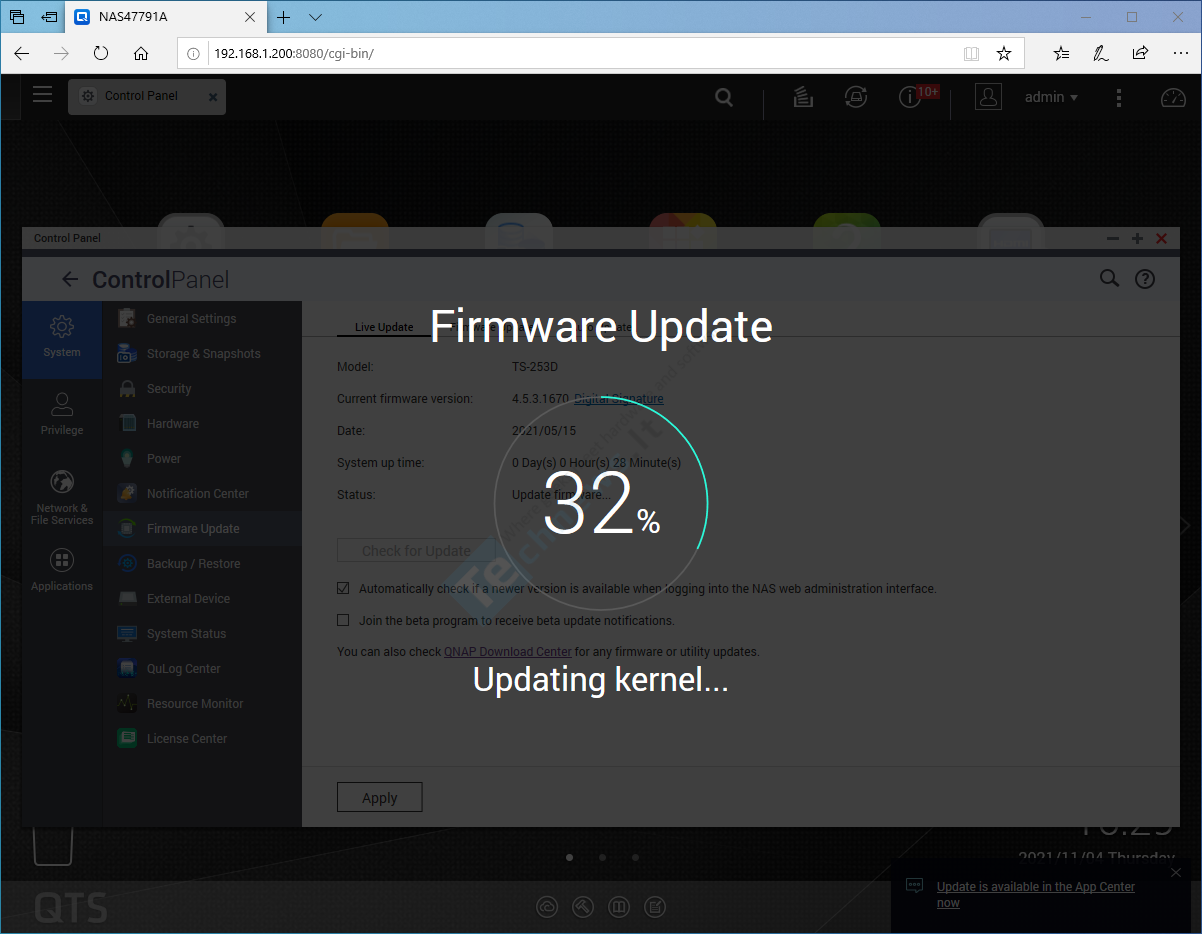Minimize the Control Panel window
The height and width of the screenshot is (934, 1202).
point(1114,239)
